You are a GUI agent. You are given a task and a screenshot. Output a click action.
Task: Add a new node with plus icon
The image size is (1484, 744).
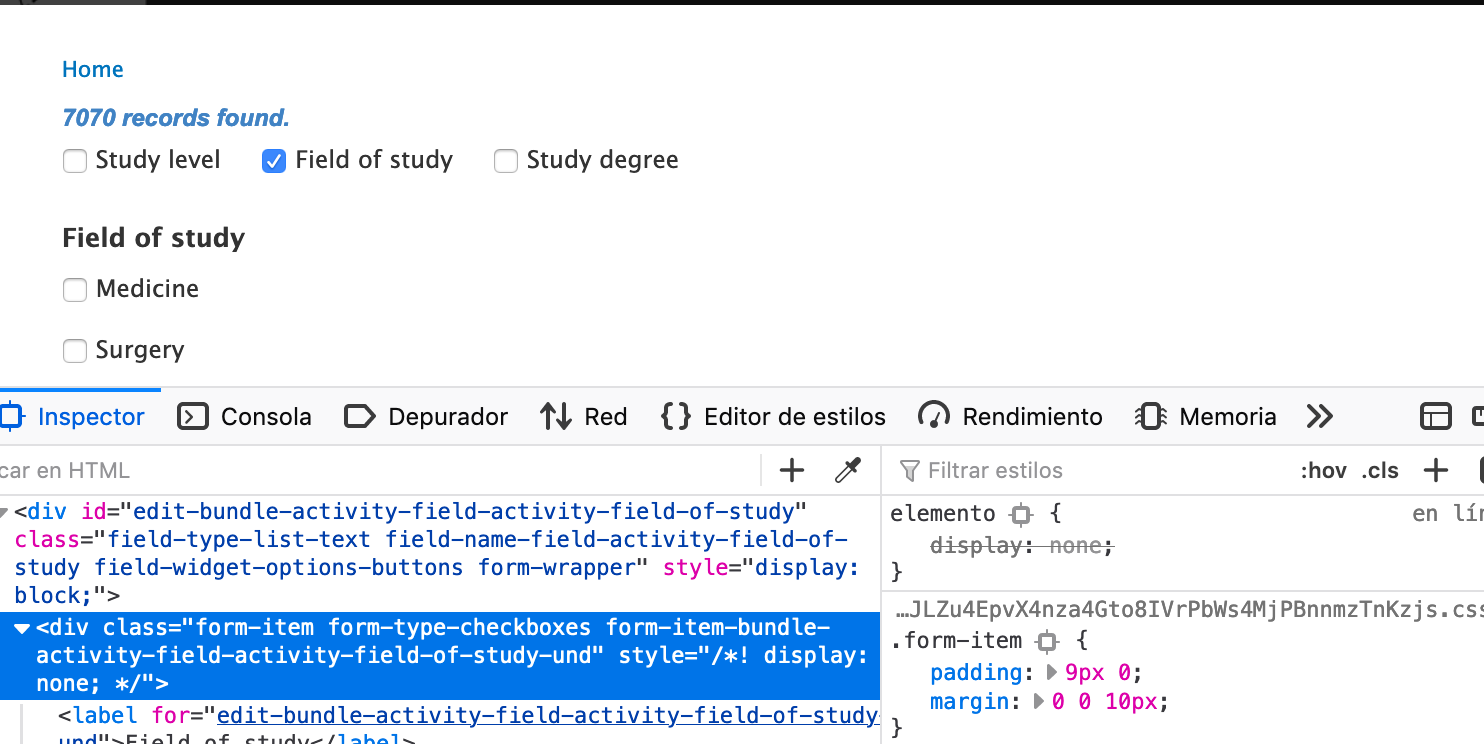(792, 471)
